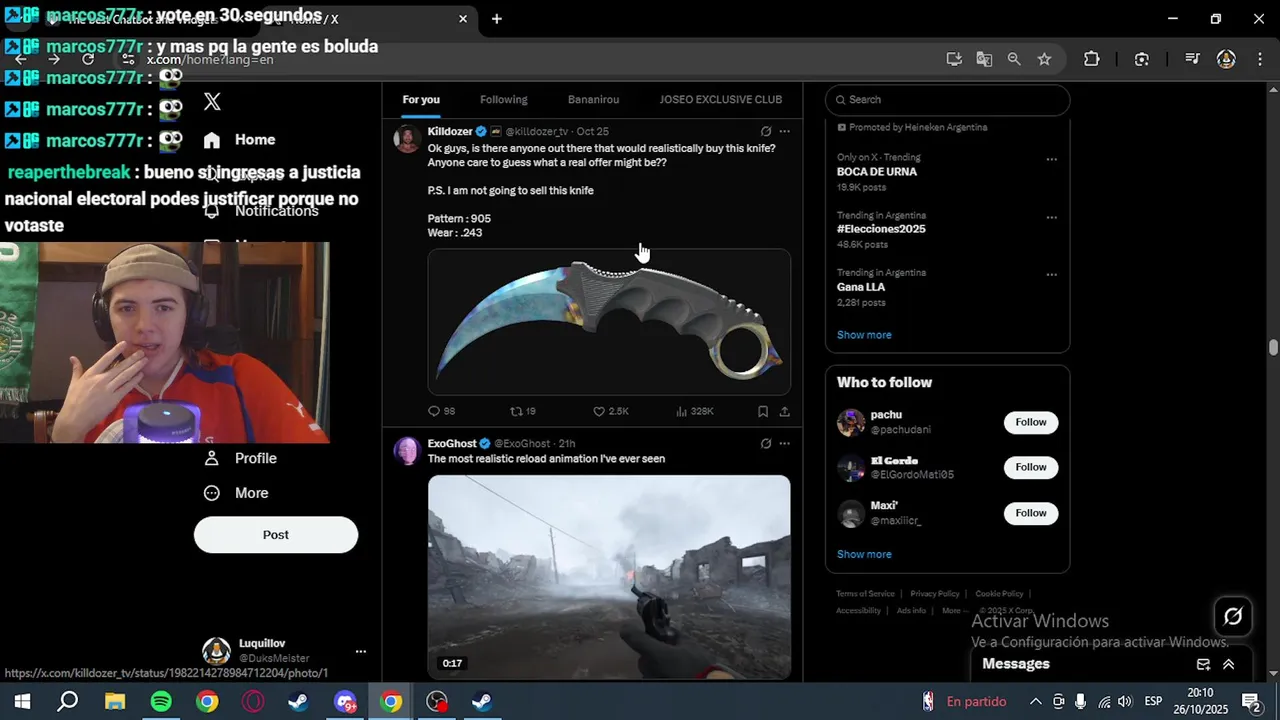Open Windows notification center
The image size is (1280, 720).
coord(1250,702)
